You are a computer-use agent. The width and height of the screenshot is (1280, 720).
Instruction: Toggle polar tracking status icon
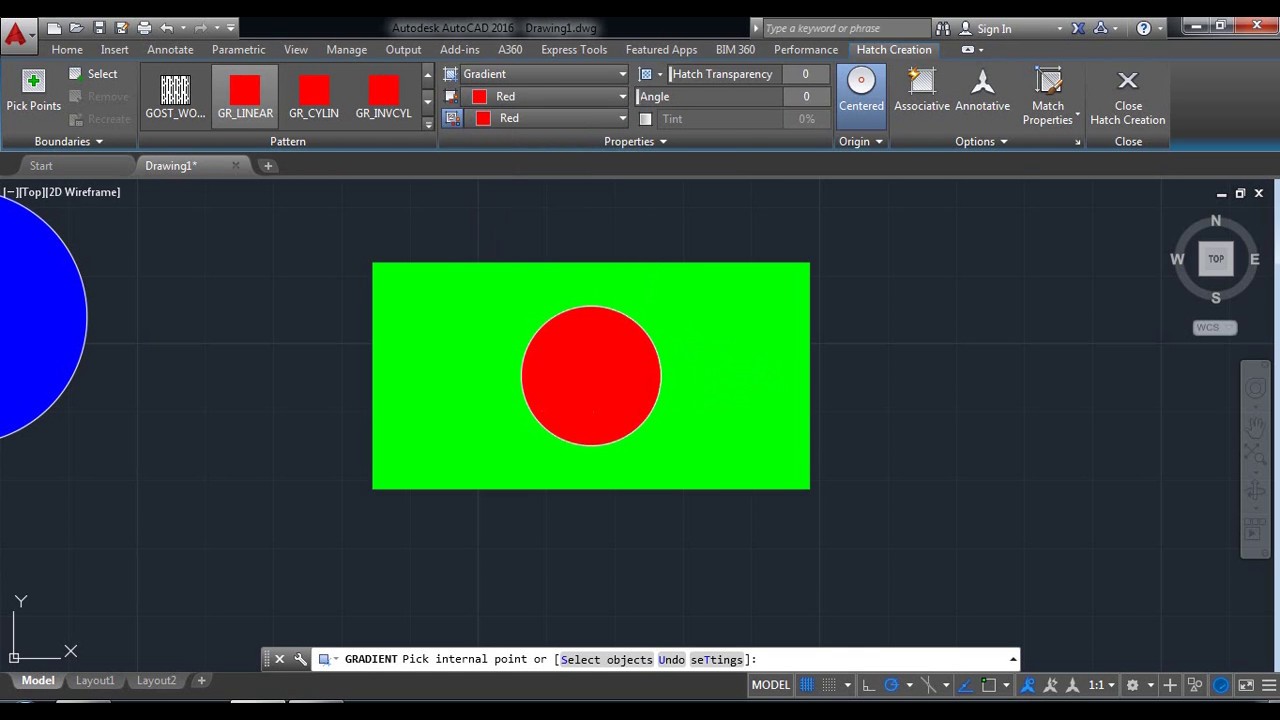pos(891,685)
